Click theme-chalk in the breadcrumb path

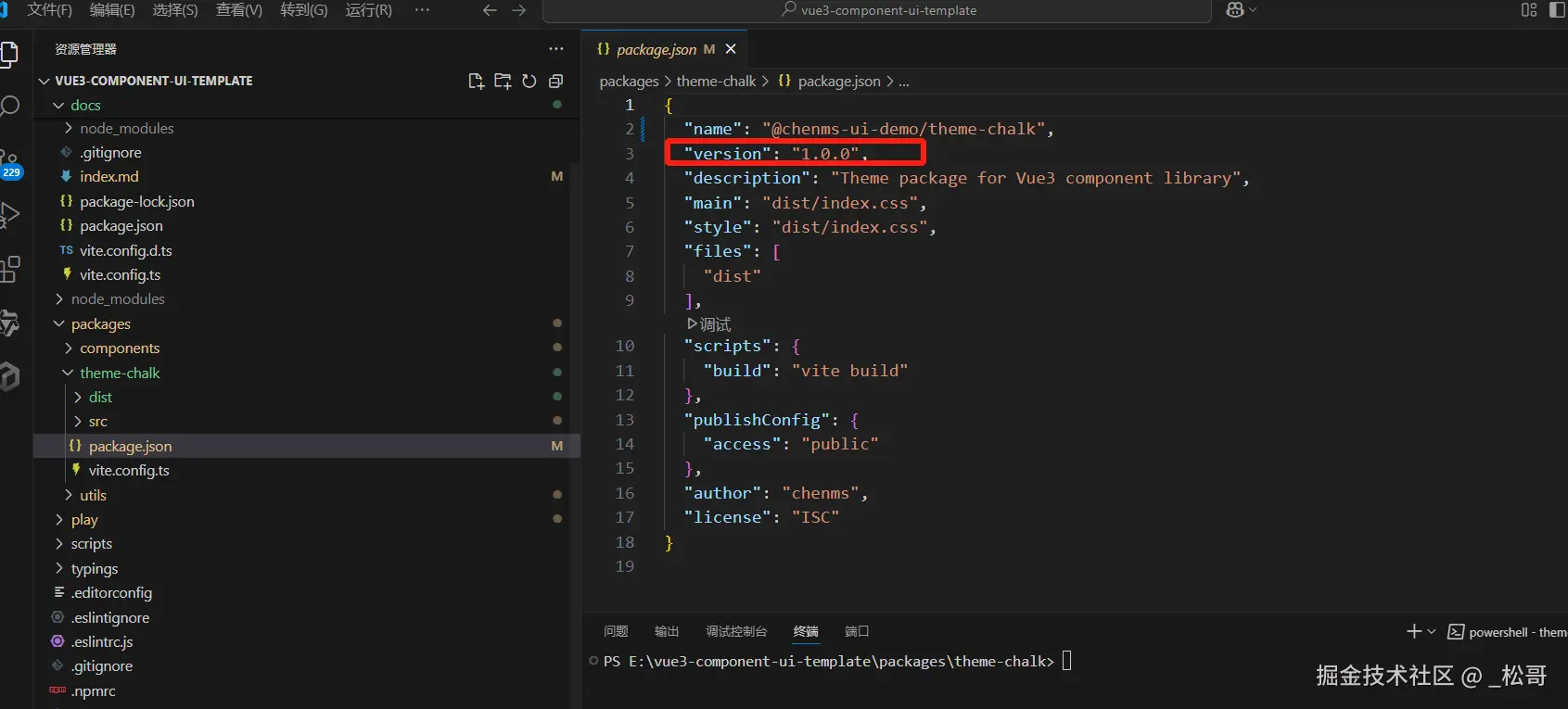click(716, 82)
